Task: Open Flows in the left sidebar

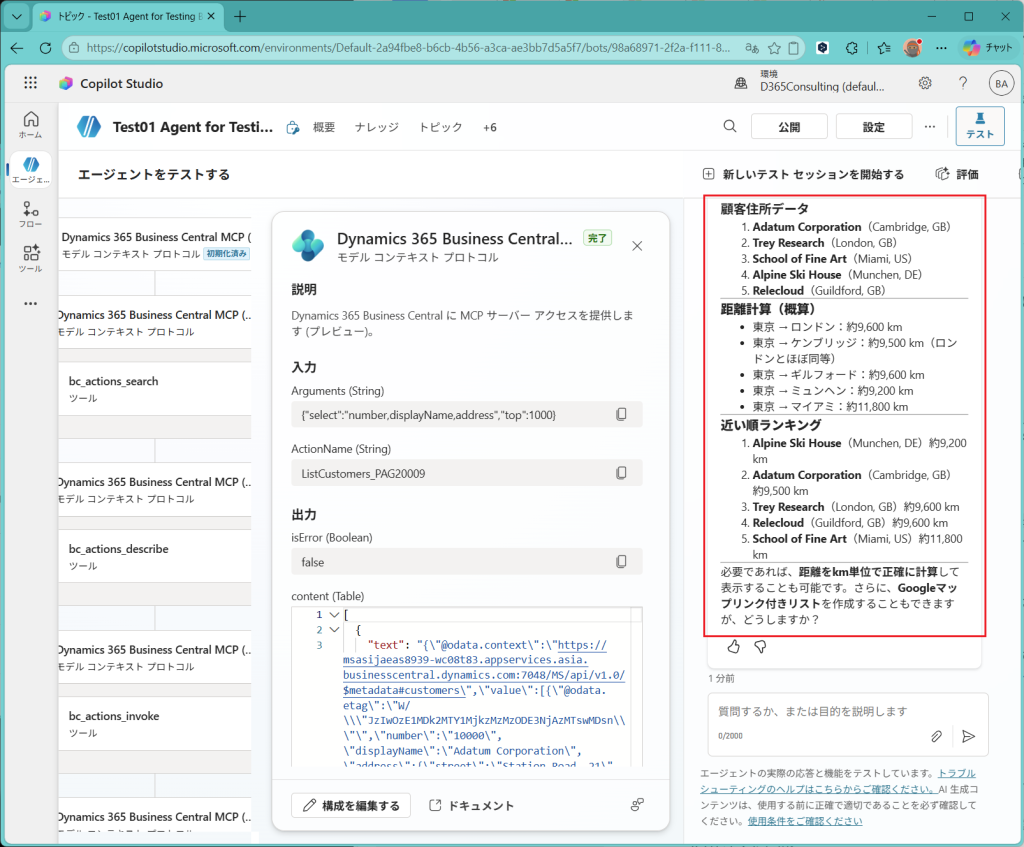Action: tap(30, 214)
